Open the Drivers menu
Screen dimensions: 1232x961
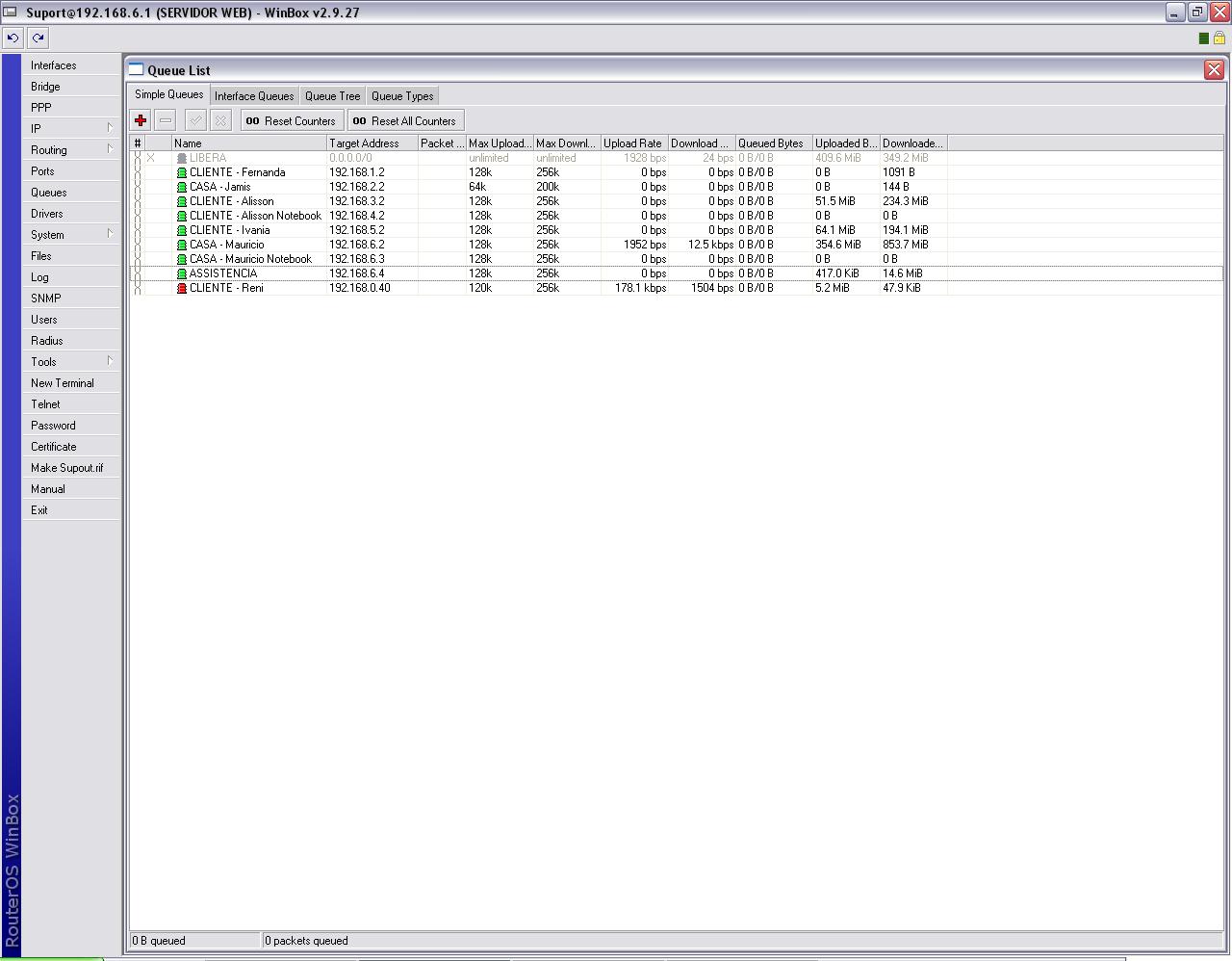72,214
